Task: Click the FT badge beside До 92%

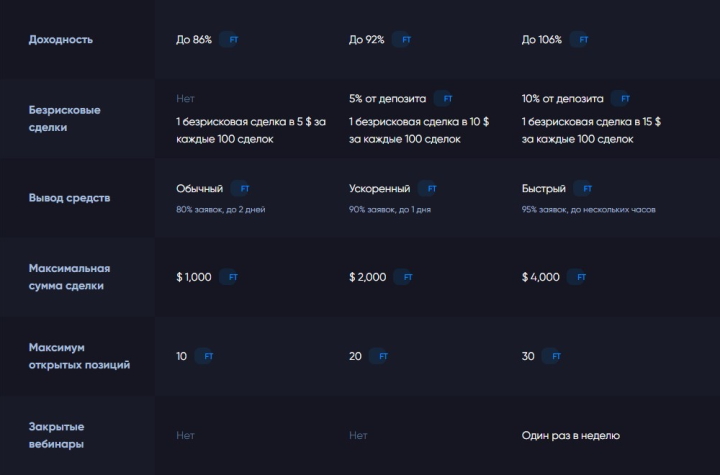Action: pos(406,40)
